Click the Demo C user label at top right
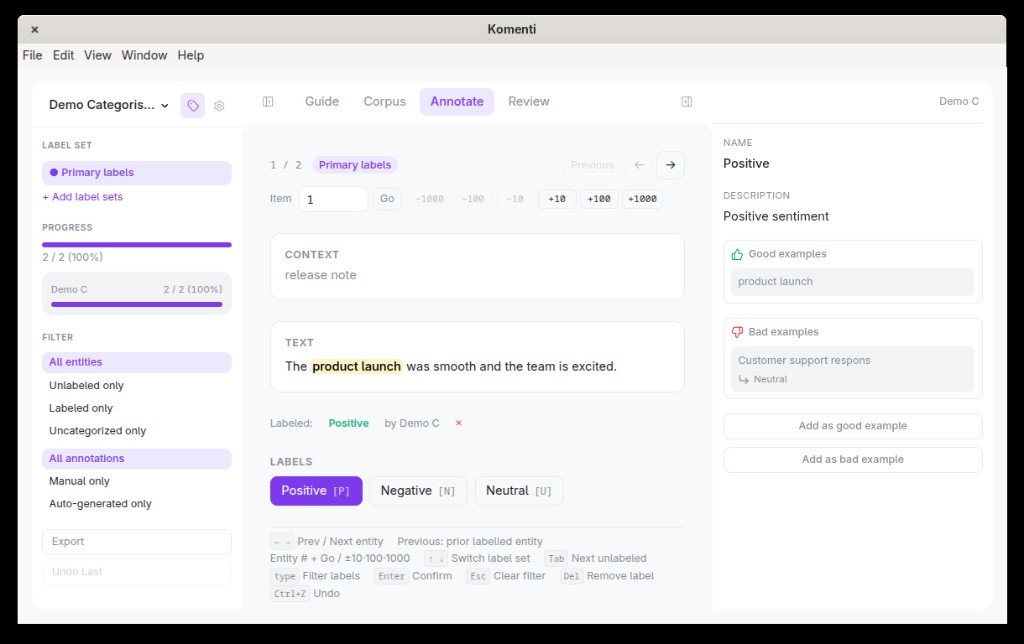 point(959,101)
